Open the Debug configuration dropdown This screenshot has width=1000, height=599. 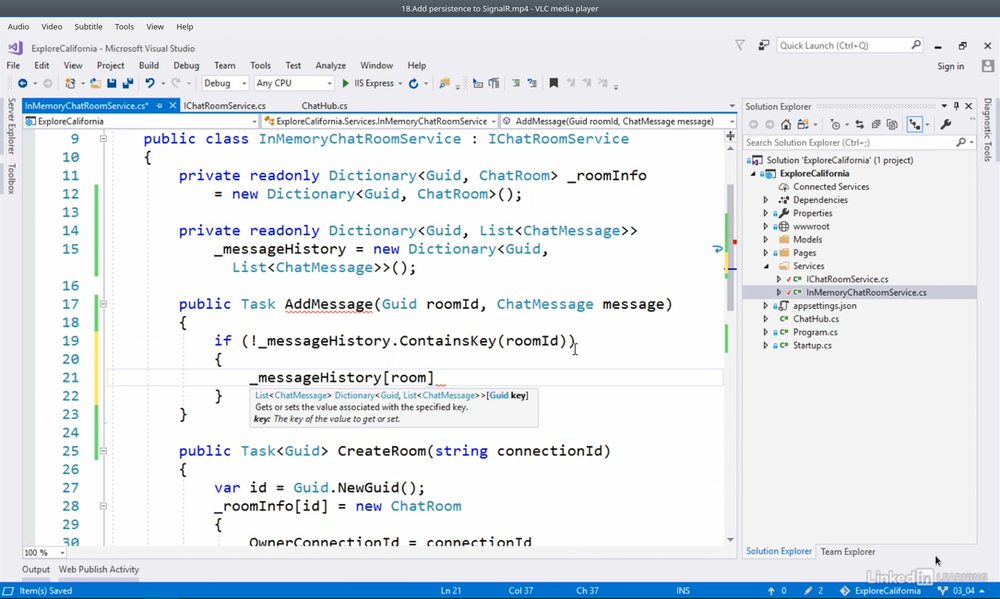pos(244,84)
